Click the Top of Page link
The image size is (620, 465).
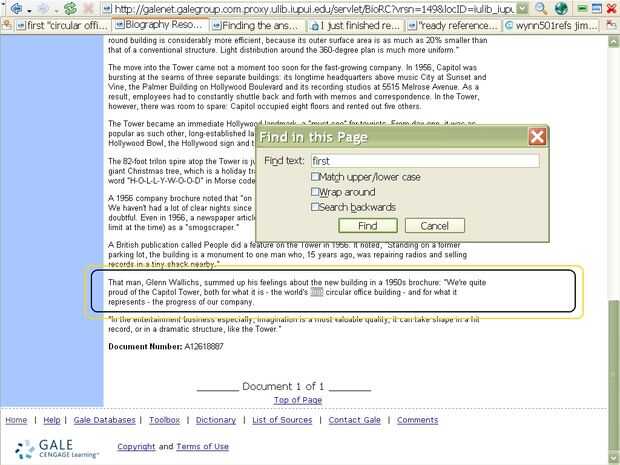(298, 400)
